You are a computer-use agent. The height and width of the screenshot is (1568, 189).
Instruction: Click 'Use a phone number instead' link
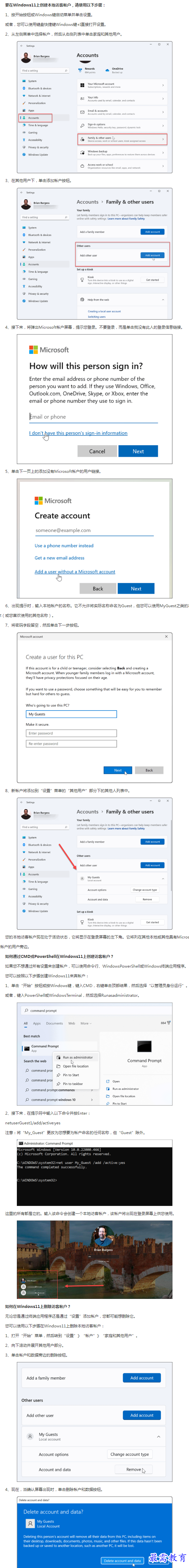(x=64, y=545)
